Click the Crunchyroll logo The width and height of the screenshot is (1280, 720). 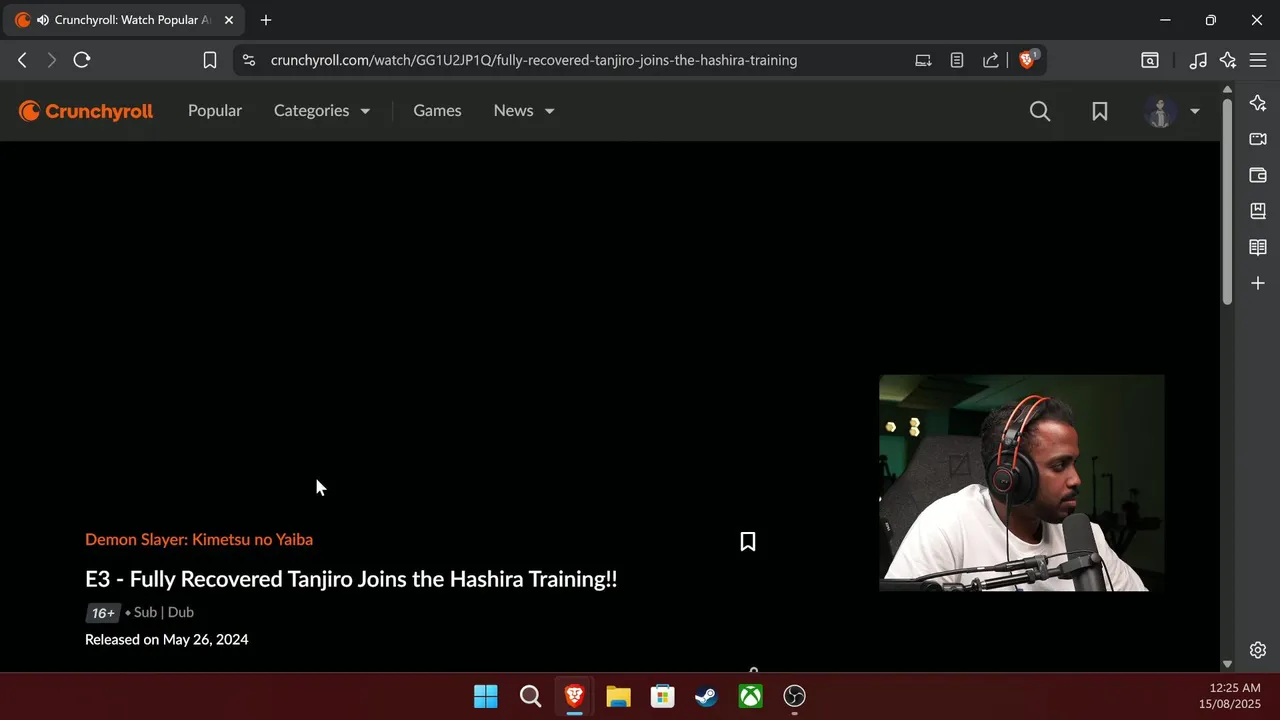tap(86, 111)
